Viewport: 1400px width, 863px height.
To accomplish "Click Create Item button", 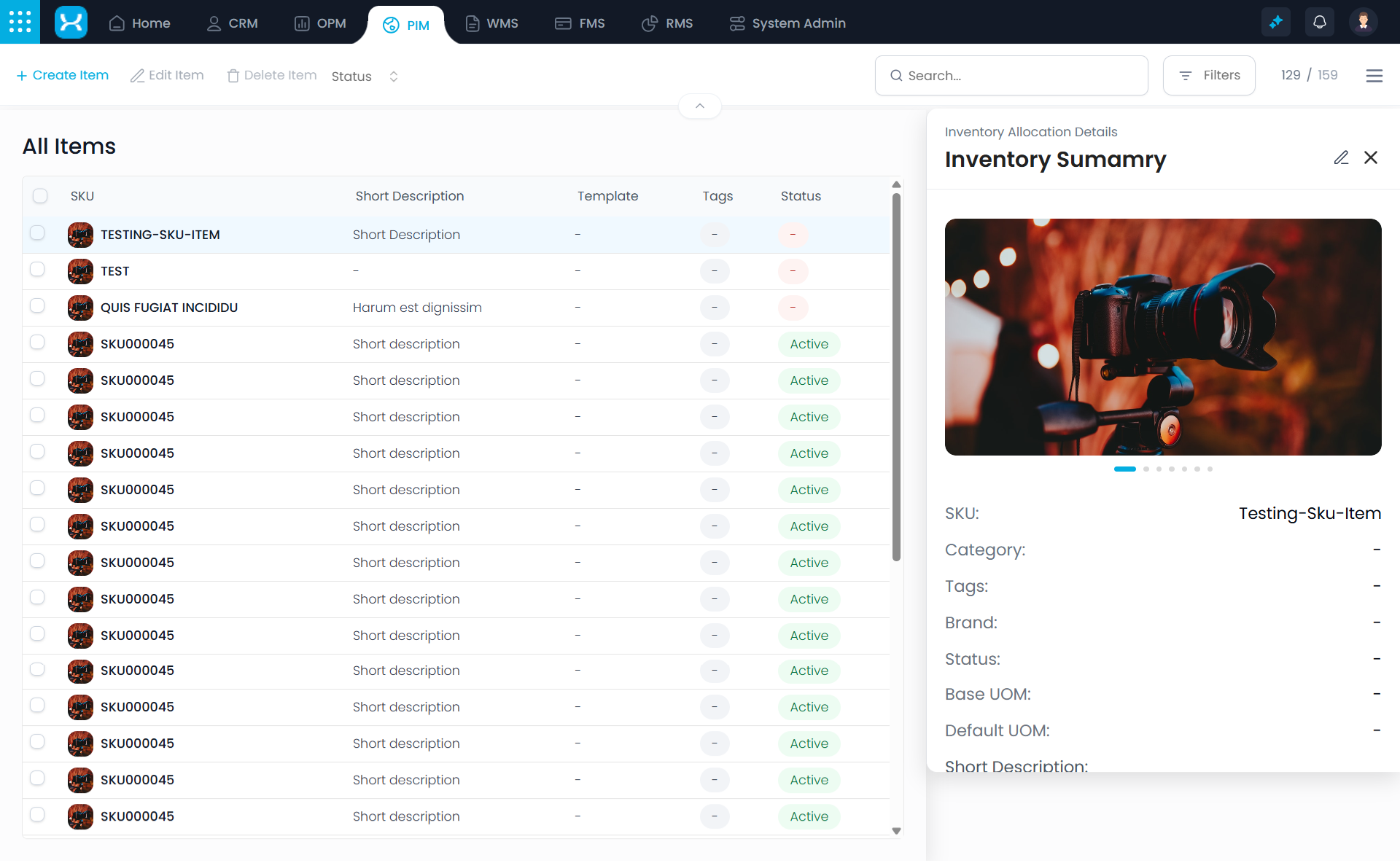I will tap(63, 75).
